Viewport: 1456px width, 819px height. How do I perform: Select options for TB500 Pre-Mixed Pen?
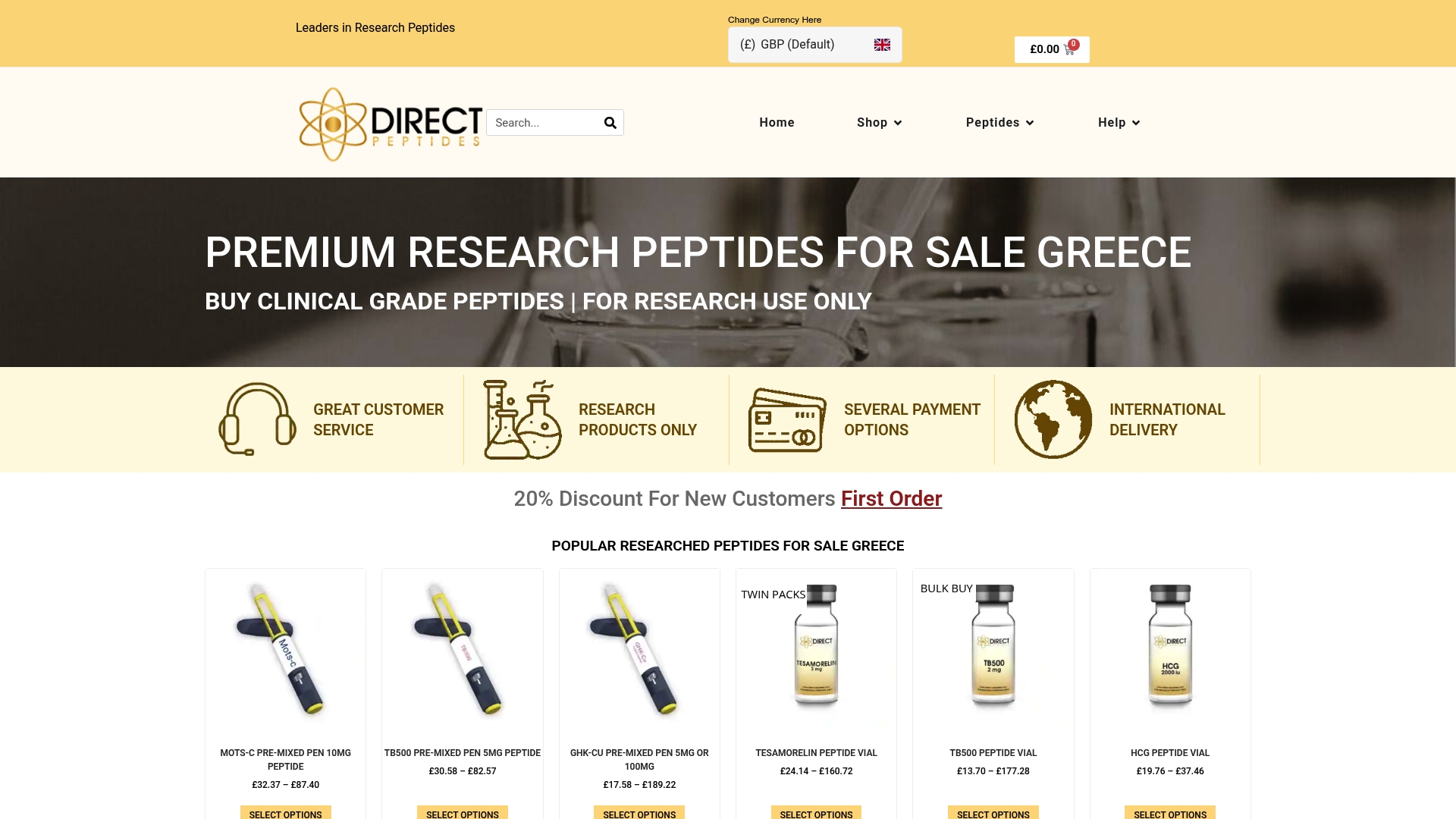pyautogui.click(x=463, y=814)
